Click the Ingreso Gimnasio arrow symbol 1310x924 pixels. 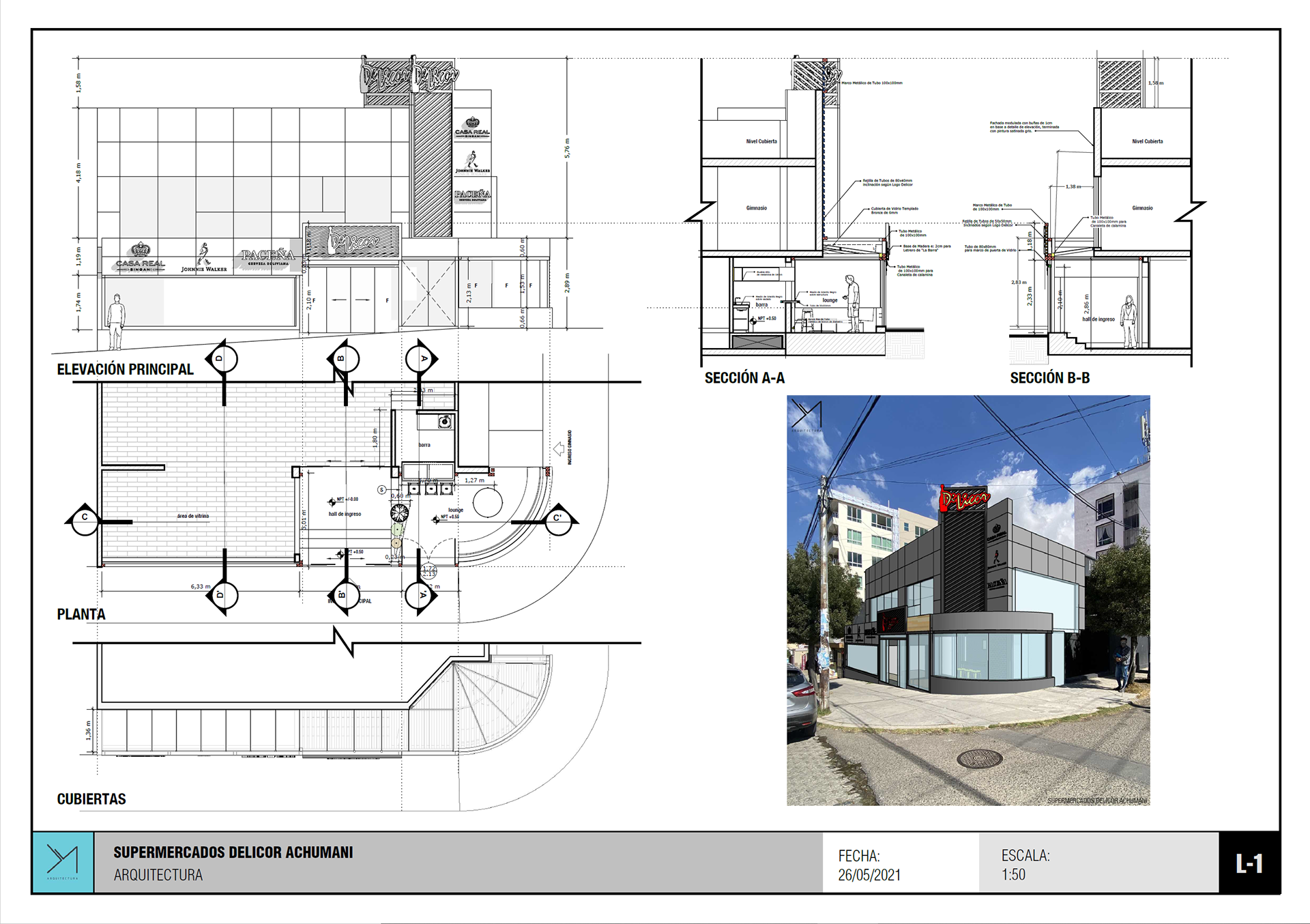coord(559,448)
